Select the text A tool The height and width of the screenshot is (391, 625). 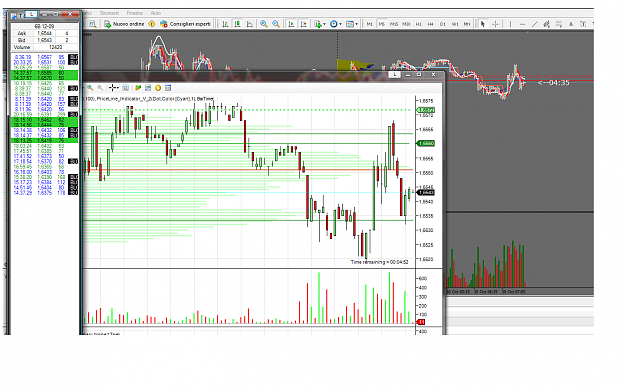coord(571,24)
